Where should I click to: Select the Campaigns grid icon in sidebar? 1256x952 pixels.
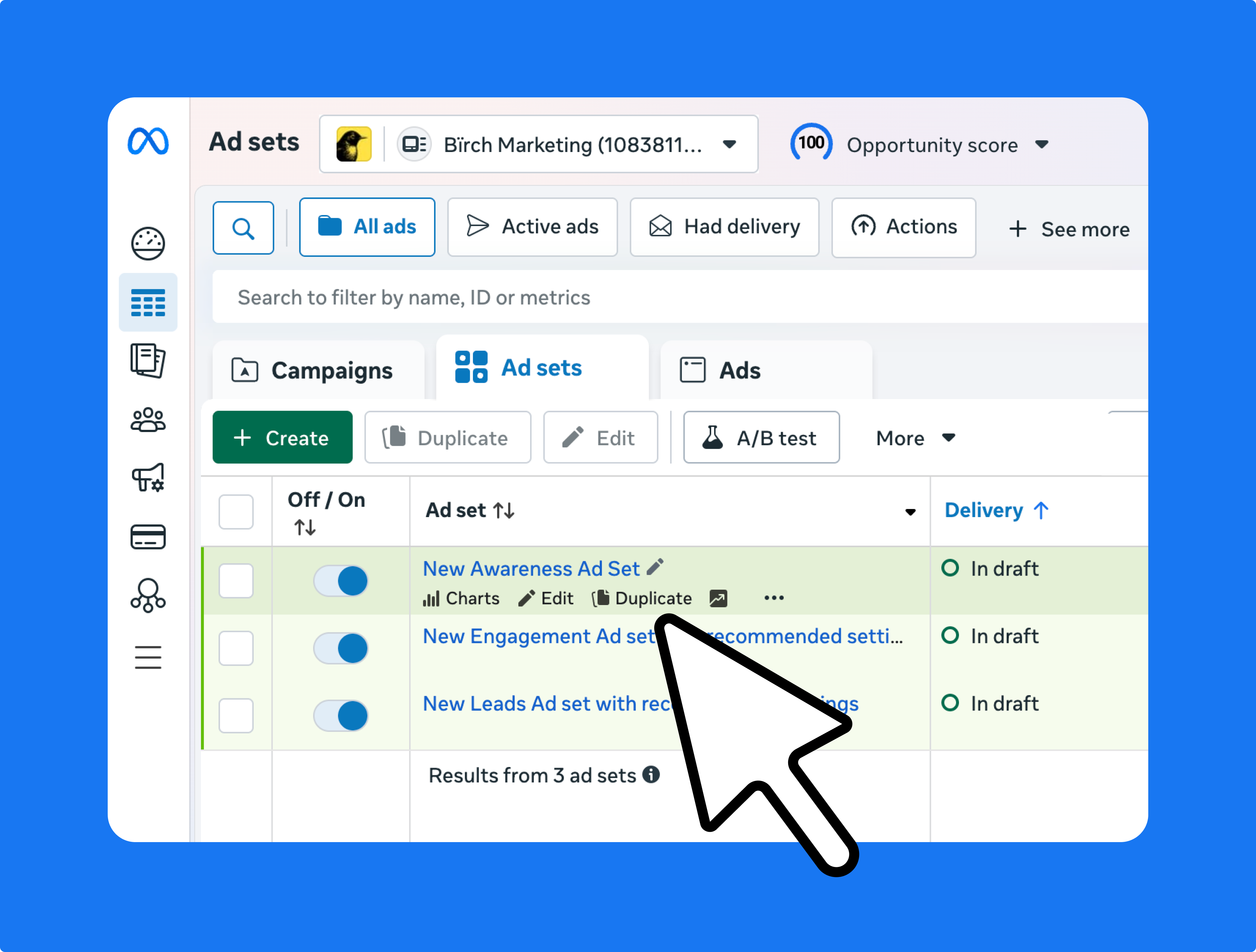coord(148,303)
